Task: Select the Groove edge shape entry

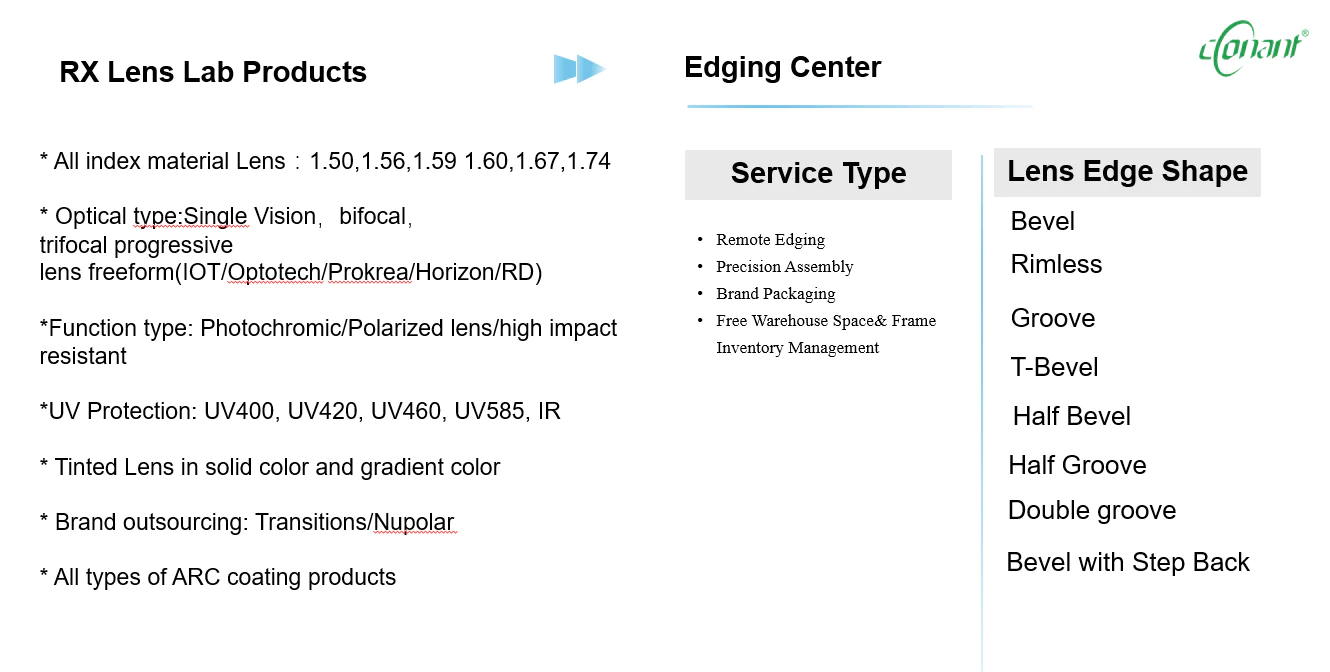Action: coord(1053,318)
